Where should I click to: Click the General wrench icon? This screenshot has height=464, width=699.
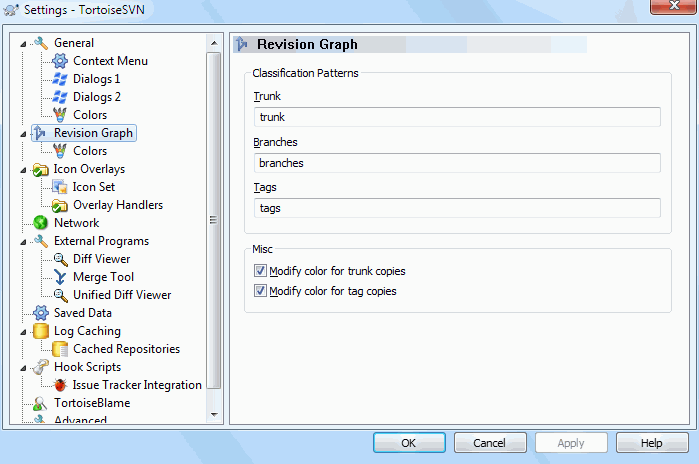point(41,43)
